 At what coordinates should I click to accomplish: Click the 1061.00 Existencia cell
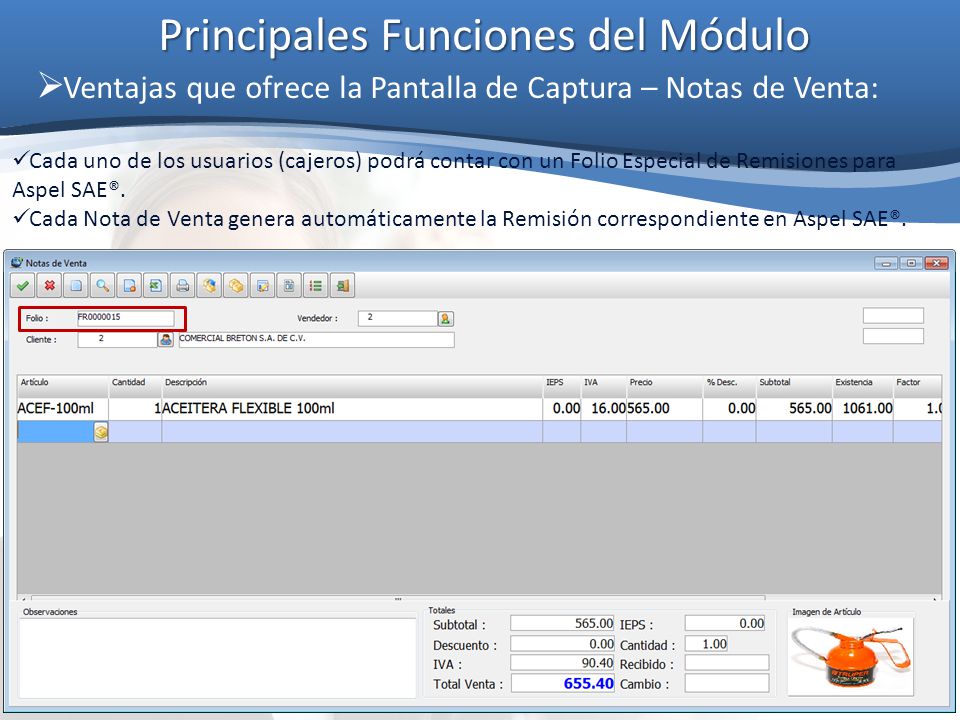click(x=863, y=408)
